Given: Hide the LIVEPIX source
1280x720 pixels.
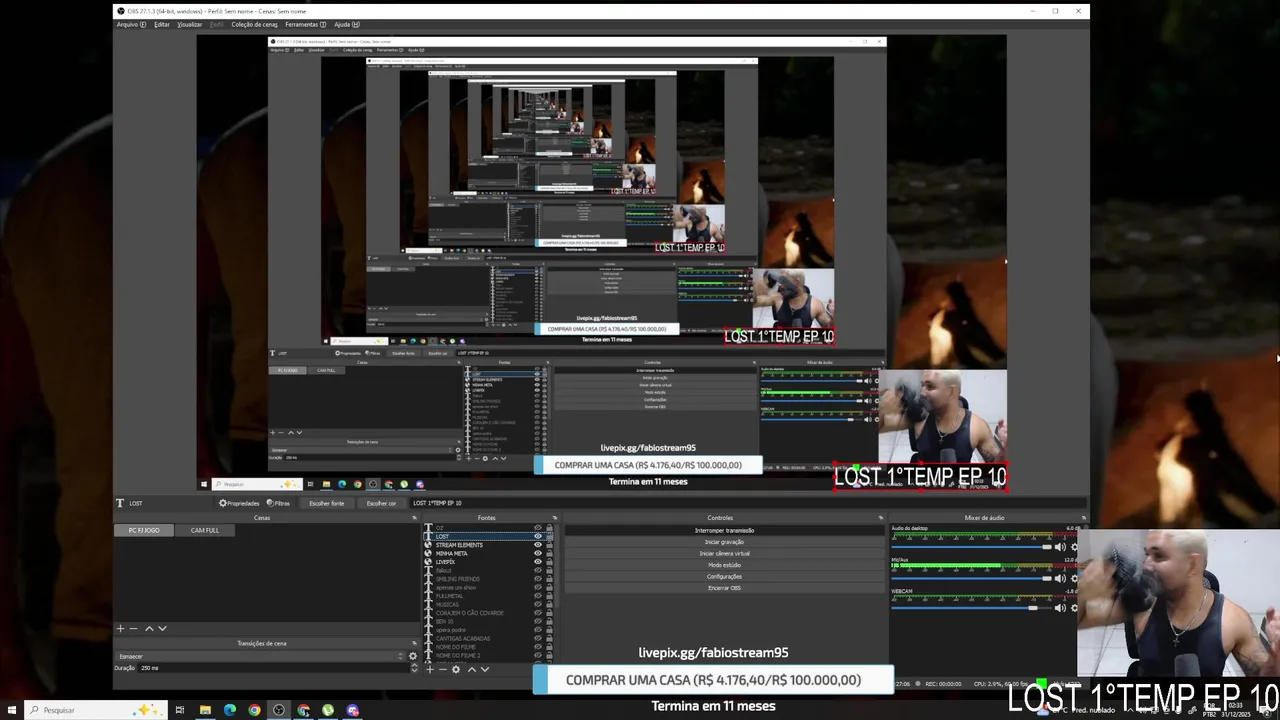Looking at the screenshot, I should (x=538, y=562).
